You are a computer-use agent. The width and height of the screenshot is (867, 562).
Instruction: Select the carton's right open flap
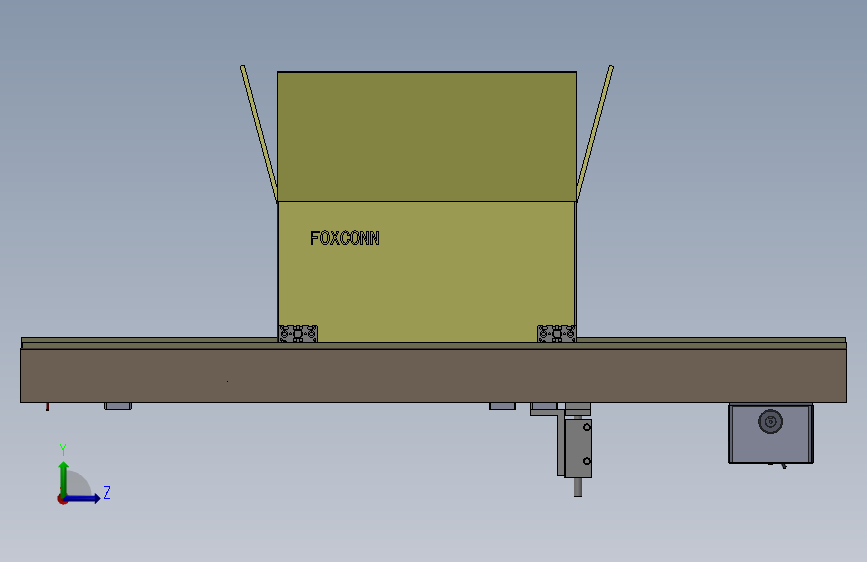[x=595, y=133]
